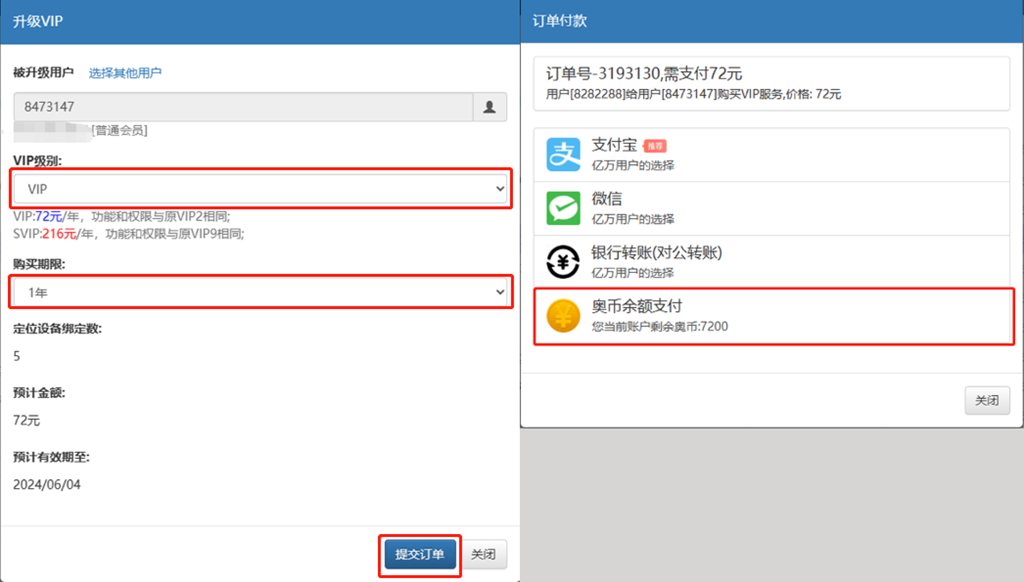Pick the 奥币余额支付 option text
1024x582 pixels.
click(x=637, y=306)
